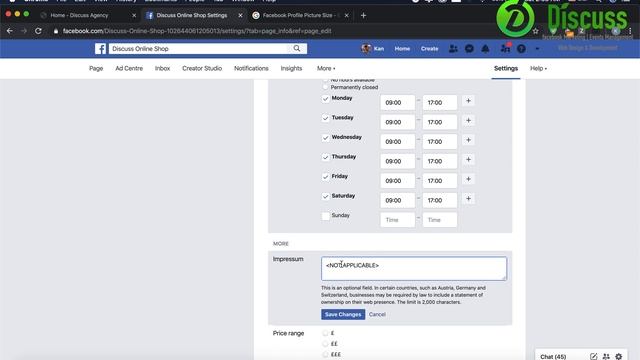Uncheck the Friday checkbox
The image size is (640, 360).
point(325,177)
